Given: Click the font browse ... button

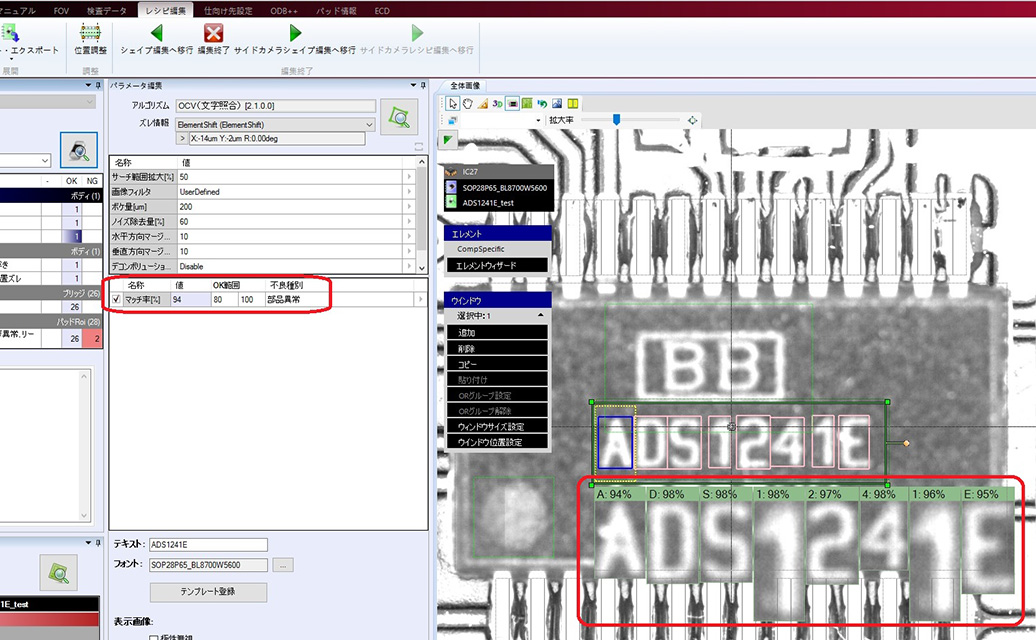Looking at the screenshot, I should [283, 565].
